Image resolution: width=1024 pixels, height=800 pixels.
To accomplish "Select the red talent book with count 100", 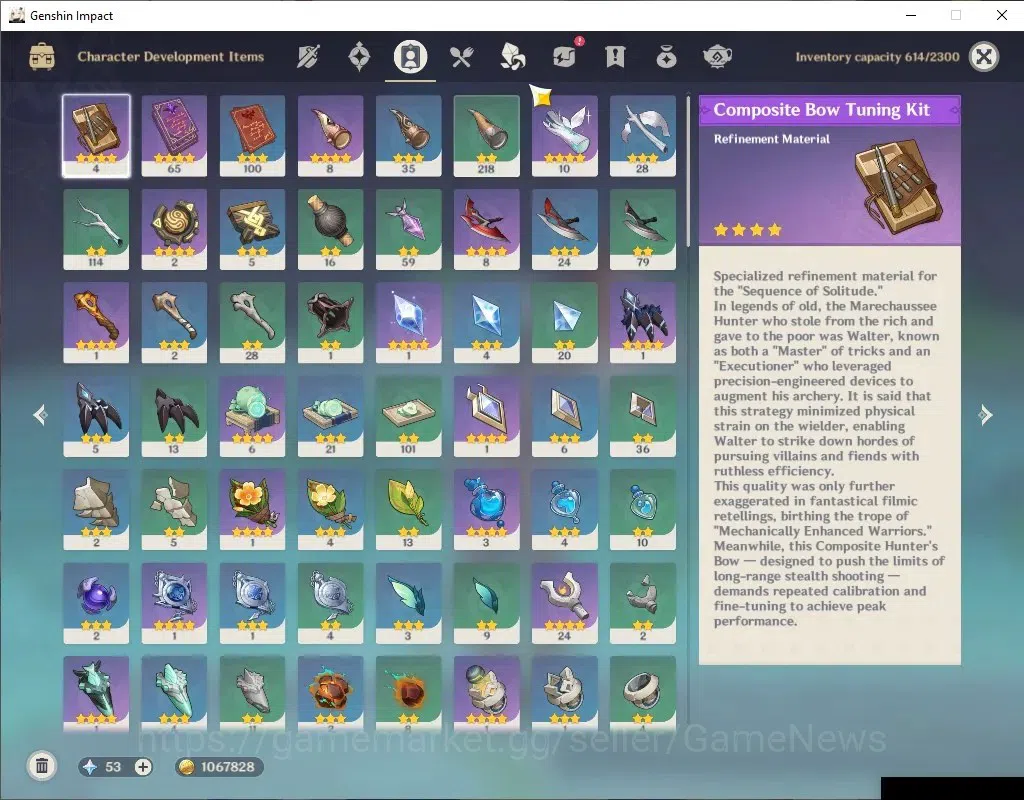I will click(252, 136).
